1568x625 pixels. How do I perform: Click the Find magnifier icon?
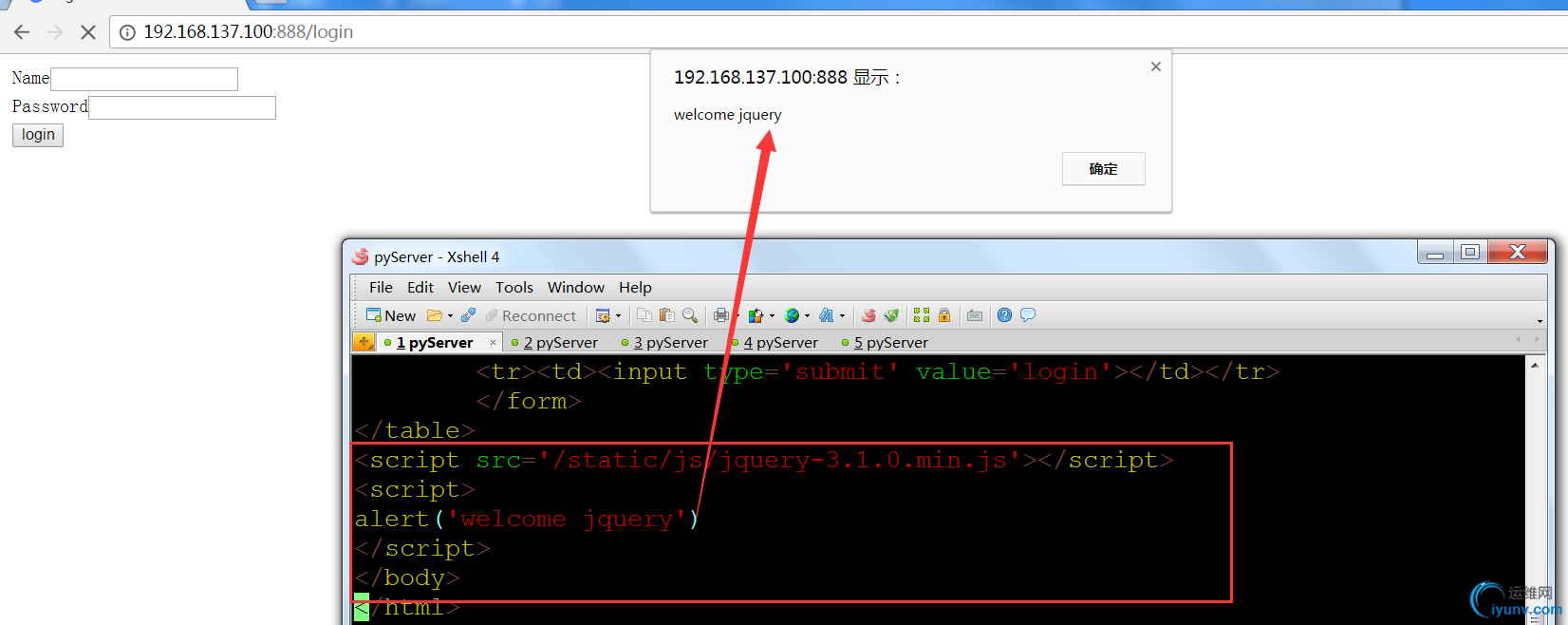click(690, 315)
